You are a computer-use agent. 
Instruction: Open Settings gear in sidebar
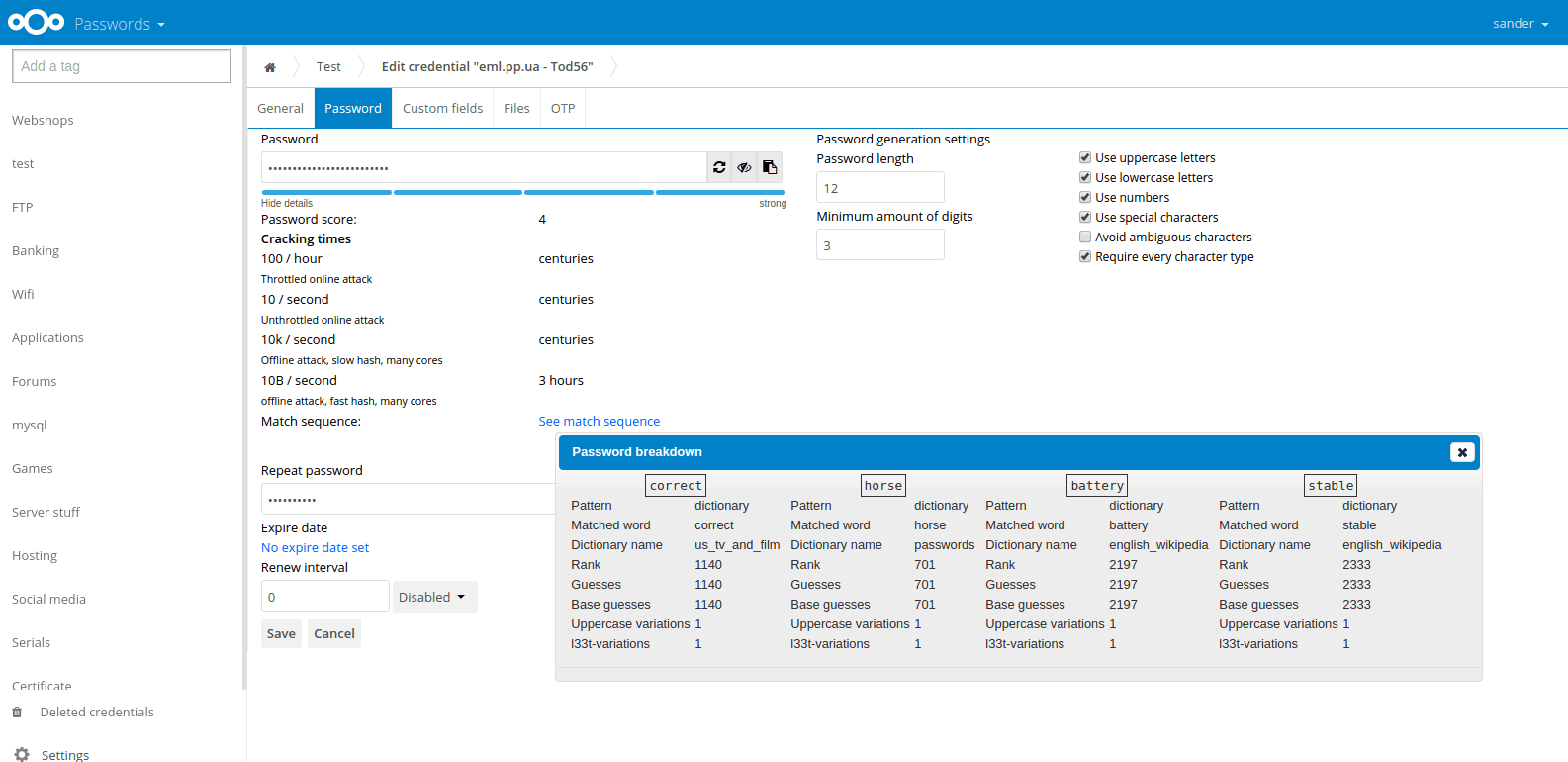[x=22, y=754]
